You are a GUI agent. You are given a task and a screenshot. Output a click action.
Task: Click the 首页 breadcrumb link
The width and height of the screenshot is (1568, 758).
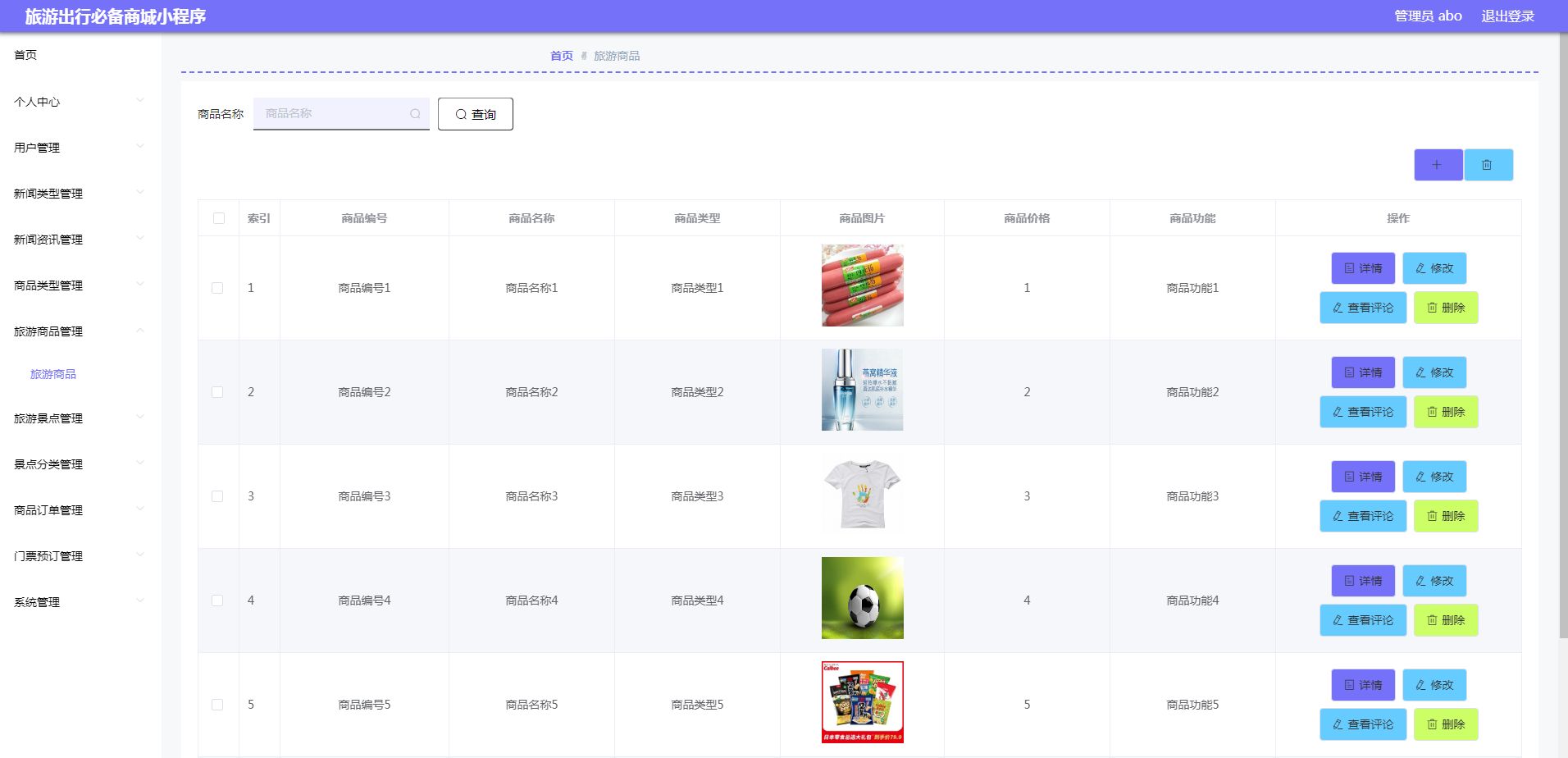coord(562,56)
